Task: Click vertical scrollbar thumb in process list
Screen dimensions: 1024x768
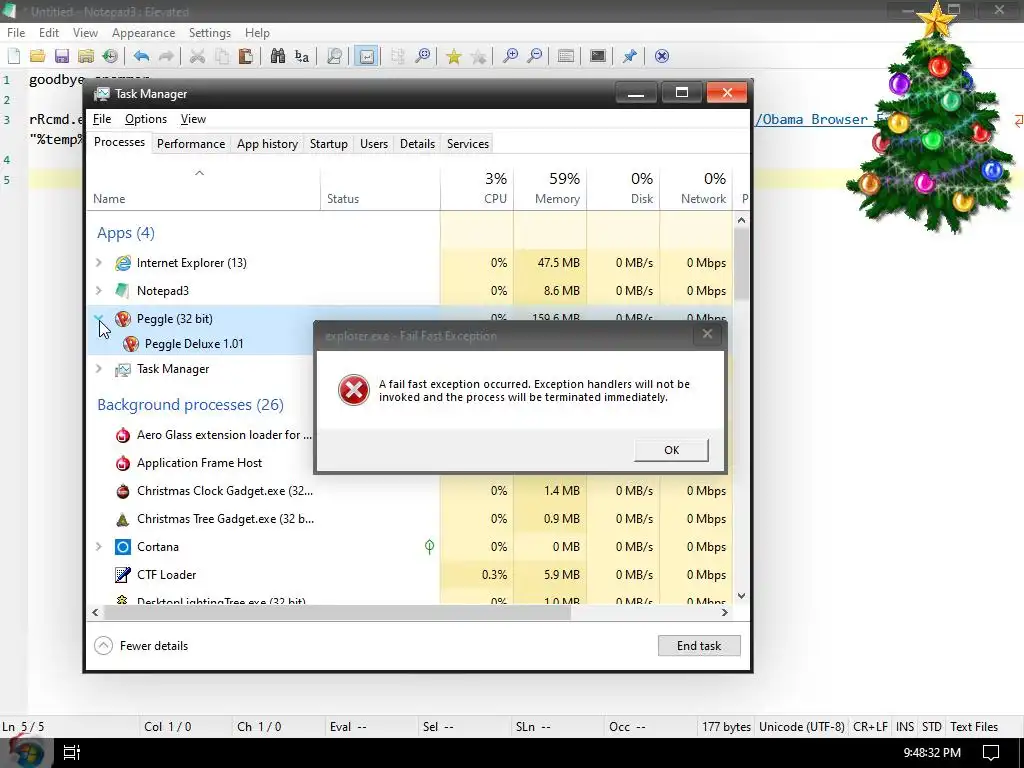Action: [741, 264]
